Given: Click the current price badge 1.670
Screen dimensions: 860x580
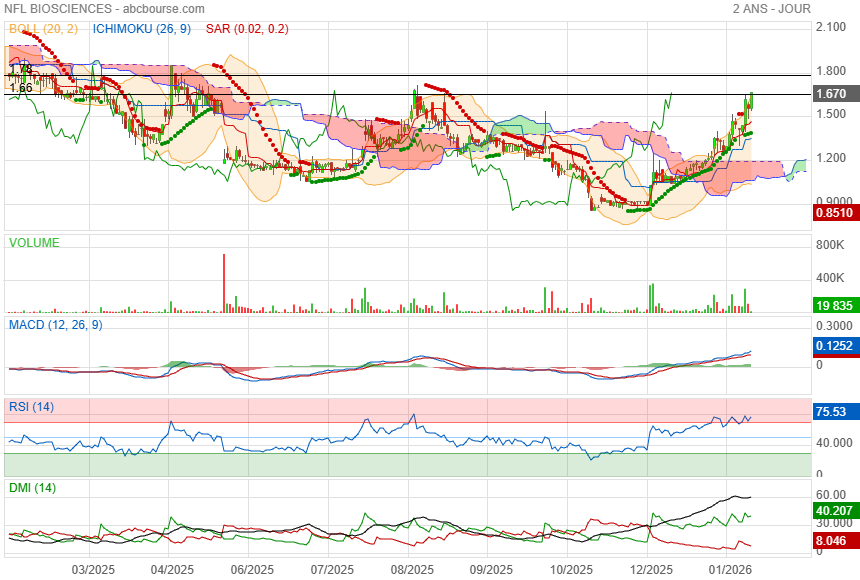Looking at the screenshot, I should tap(834, 93).
